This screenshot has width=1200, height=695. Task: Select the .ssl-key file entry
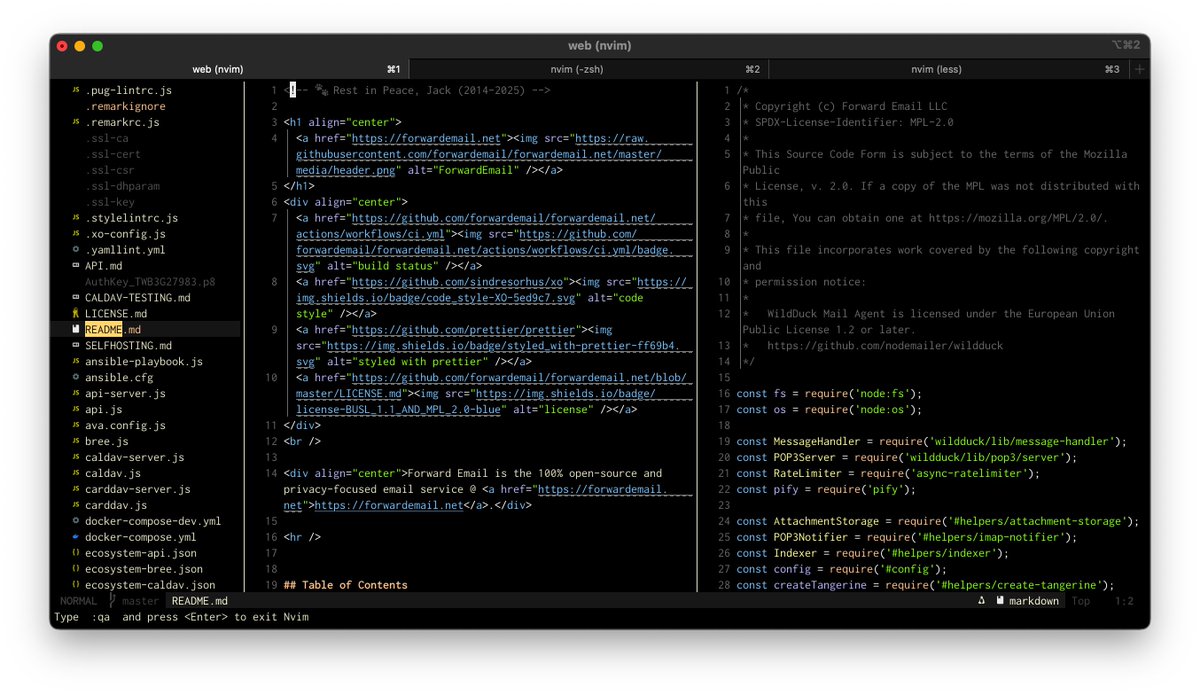[x=110, y=202]
